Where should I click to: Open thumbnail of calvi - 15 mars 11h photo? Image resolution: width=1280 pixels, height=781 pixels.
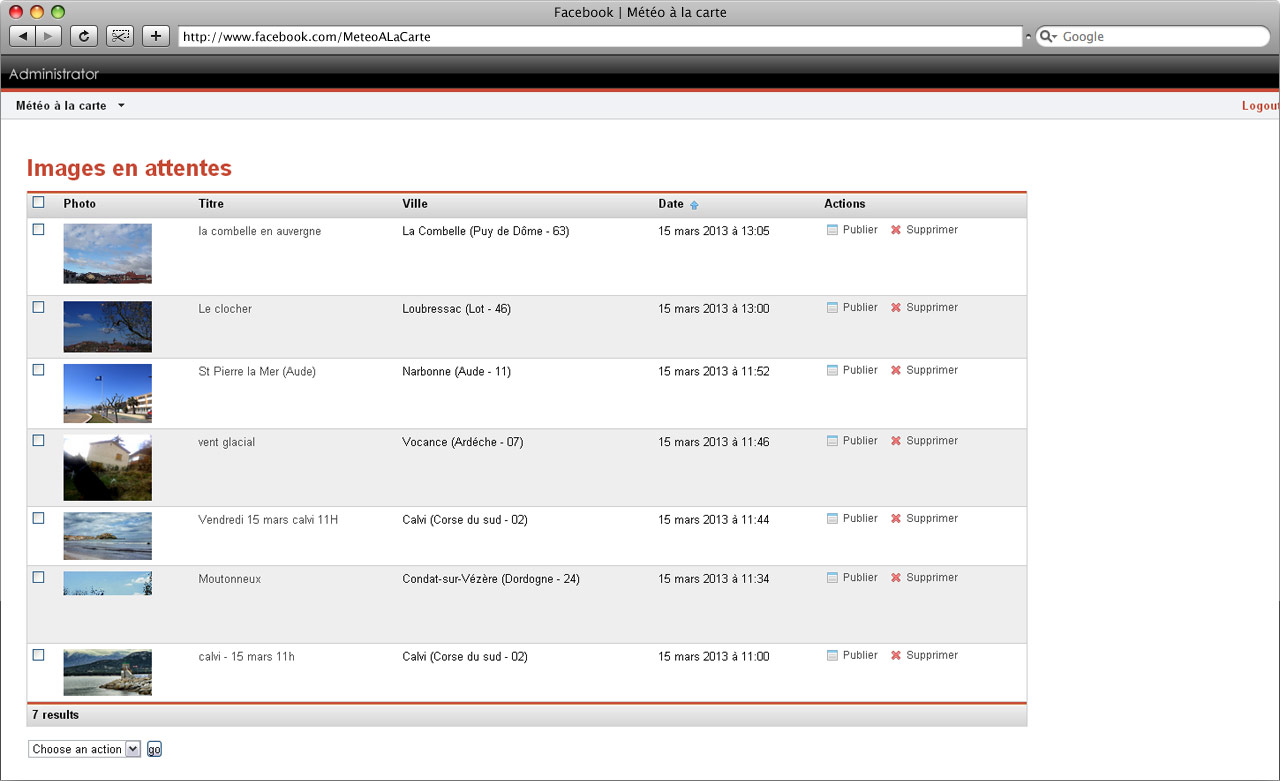click(108, 673)
